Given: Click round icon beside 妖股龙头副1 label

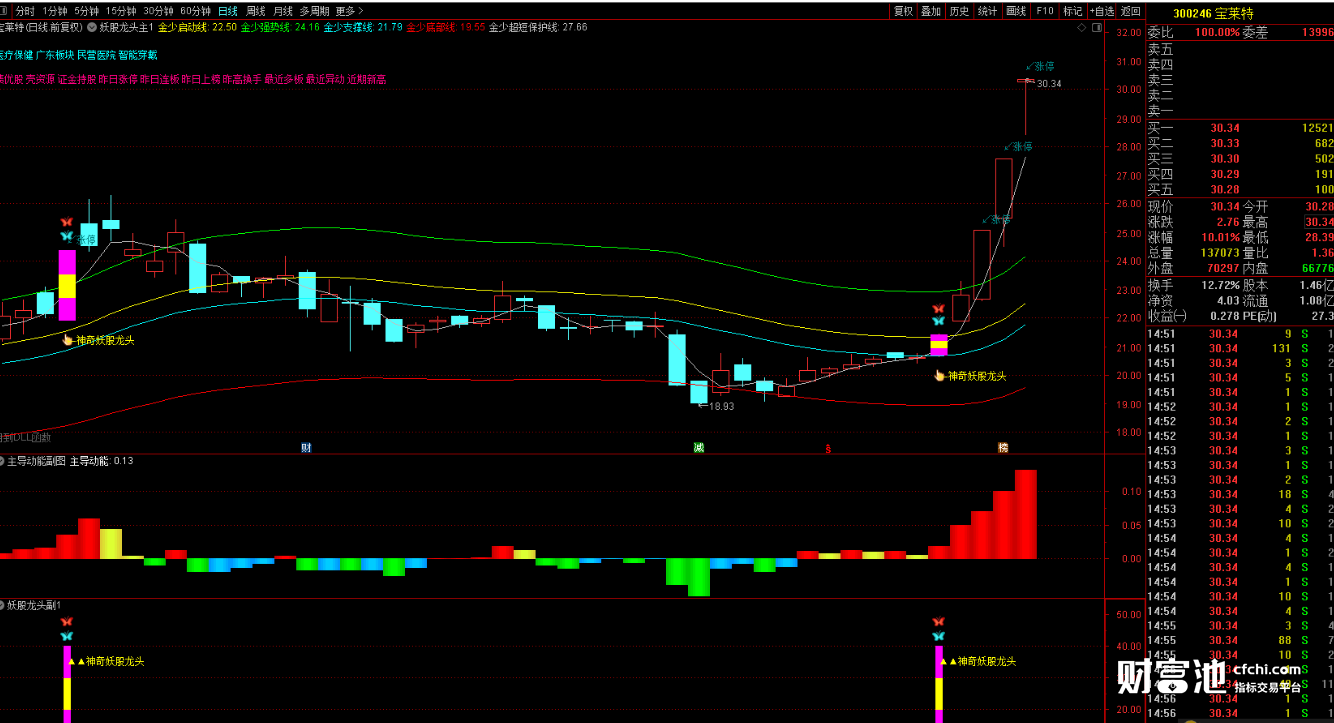Looking at the screenshot, I should pos(3,605).
